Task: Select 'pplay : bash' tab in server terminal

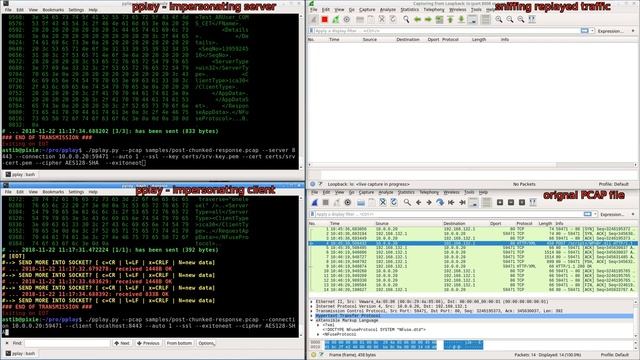Action: pos(20,175)
